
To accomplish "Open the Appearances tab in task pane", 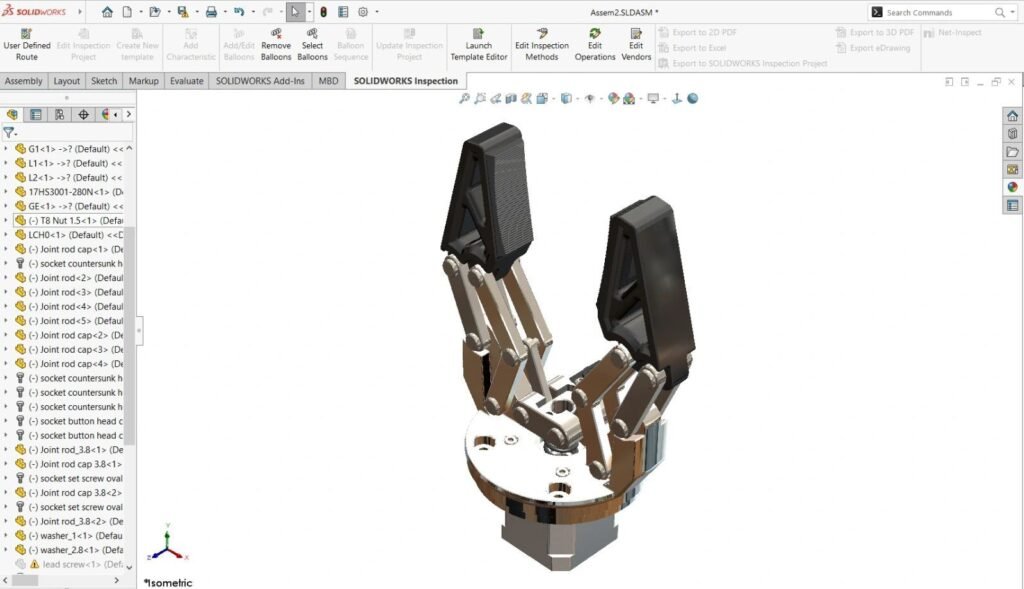I will click(1012, 187).
